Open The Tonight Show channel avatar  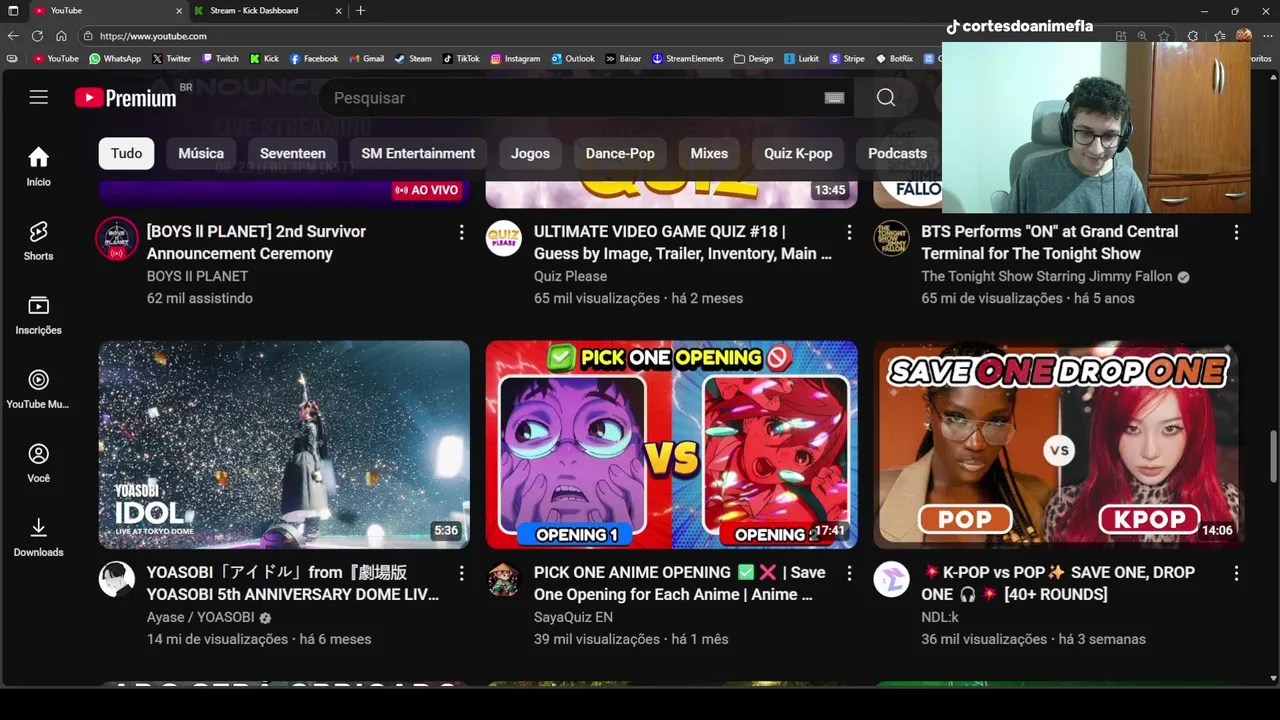point(891,238)
